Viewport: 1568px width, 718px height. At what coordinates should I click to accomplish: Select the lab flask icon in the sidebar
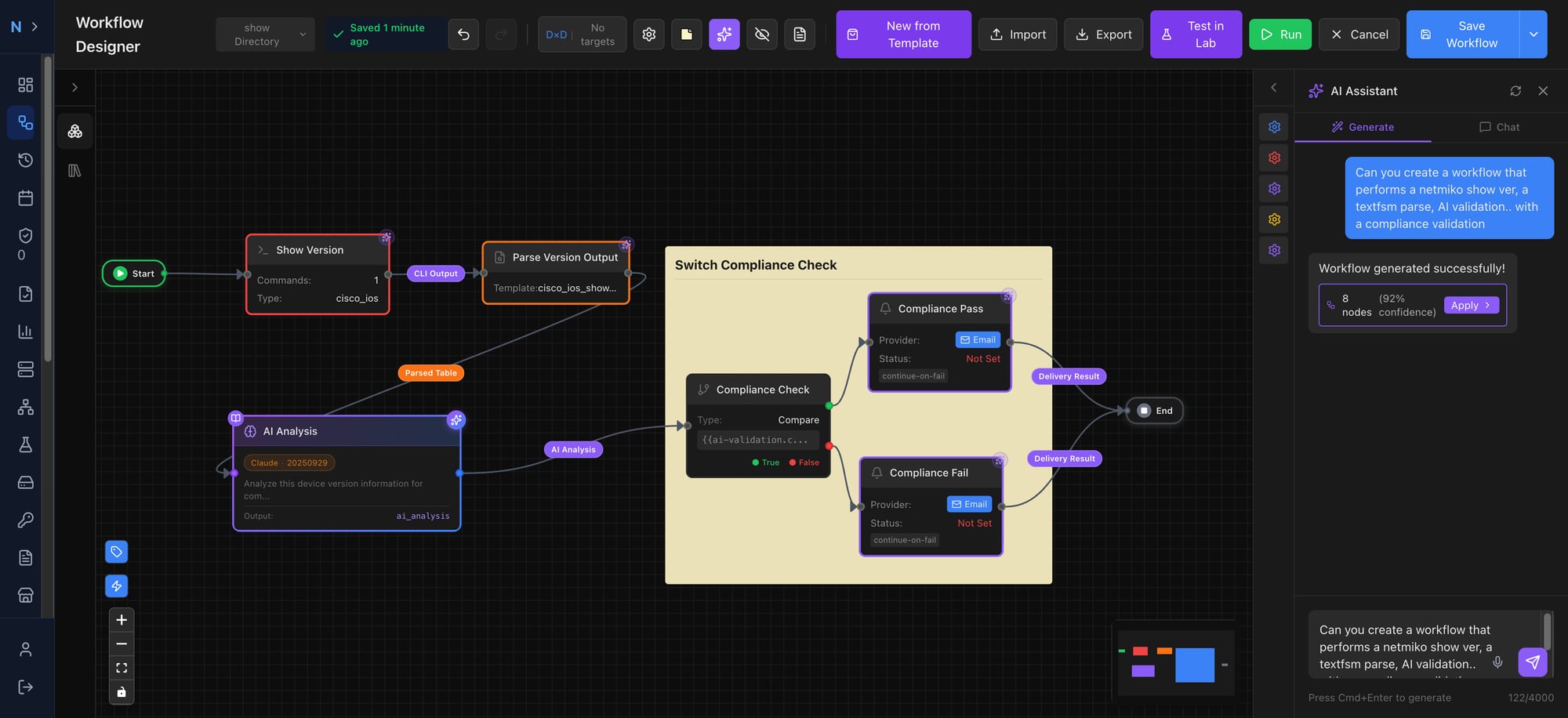(24, 444)
